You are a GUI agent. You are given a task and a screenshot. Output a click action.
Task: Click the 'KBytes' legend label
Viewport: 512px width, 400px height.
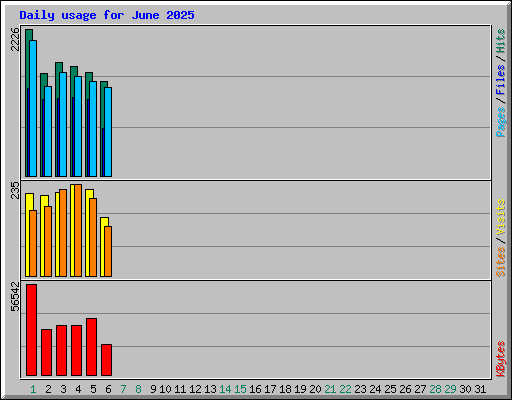(500, 359)
